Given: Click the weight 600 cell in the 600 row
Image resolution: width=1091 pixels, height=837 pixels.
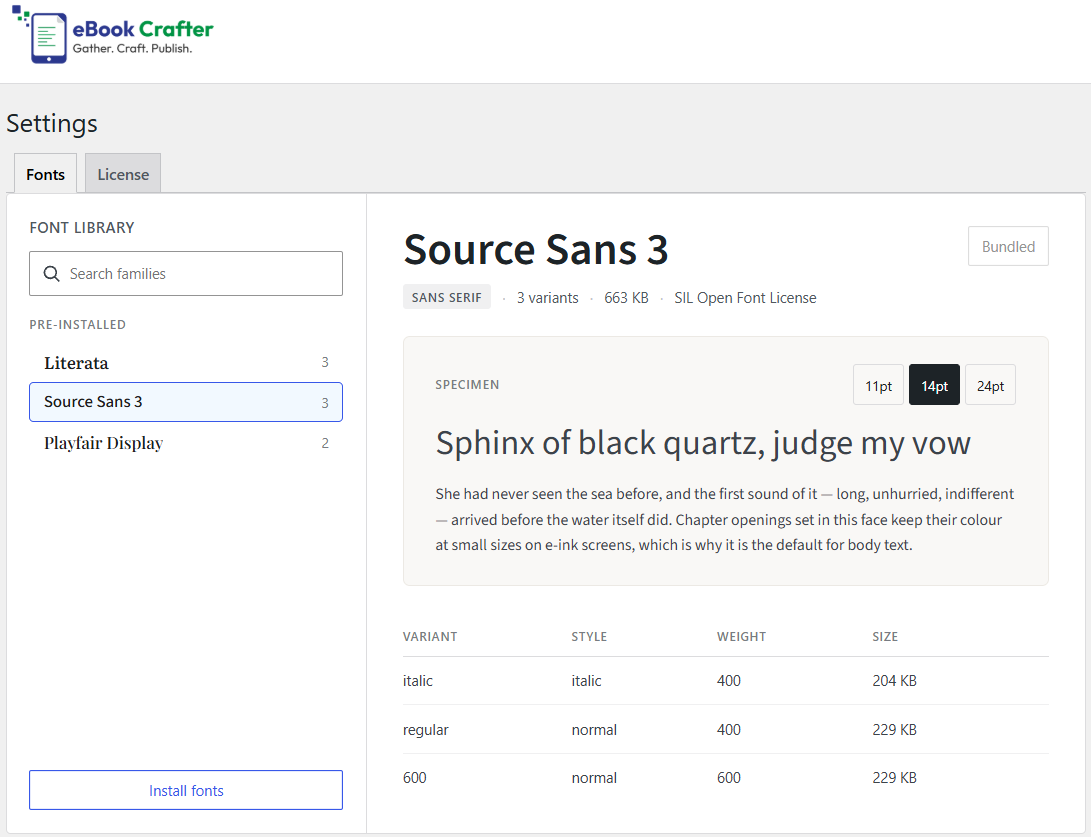Looking at the screenshot, I should click(728, 777).
